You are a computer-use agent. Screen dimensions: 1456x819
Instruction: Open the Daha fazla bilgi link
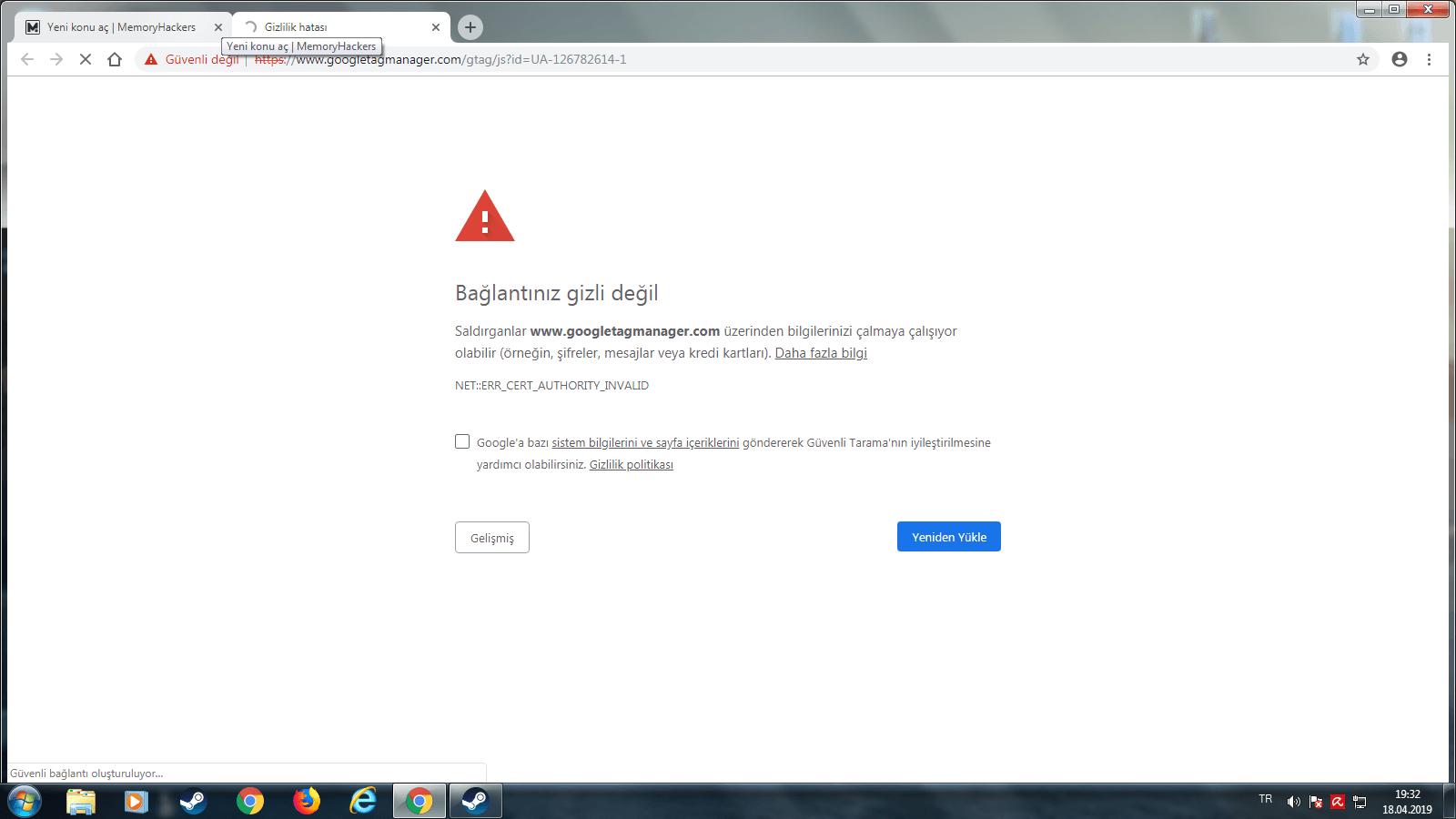[821, 353]
